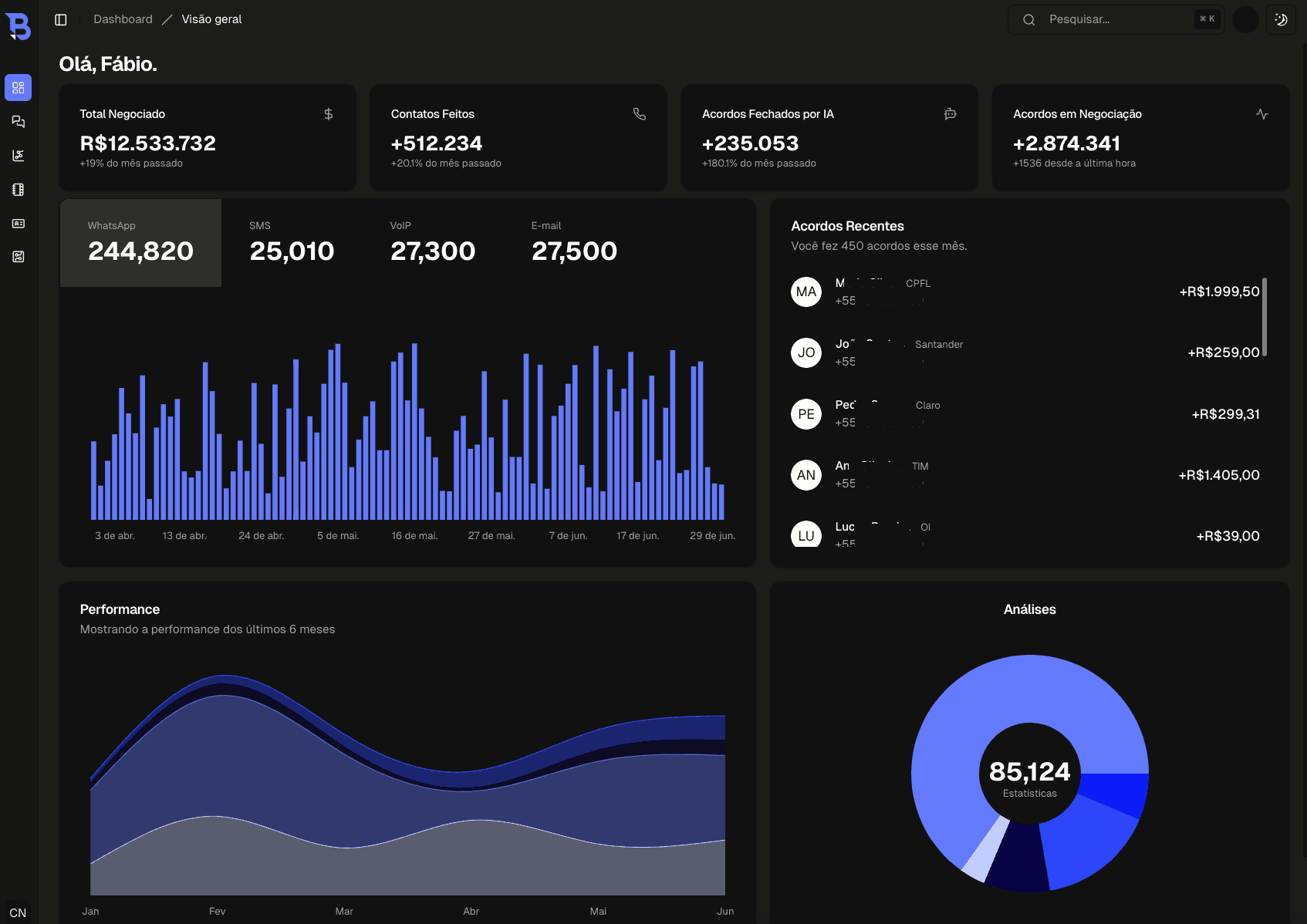Open the dashboard grid icon in sidebar
The width and height of the screenshot is (1307, 924).
click(x=19, y=88)
